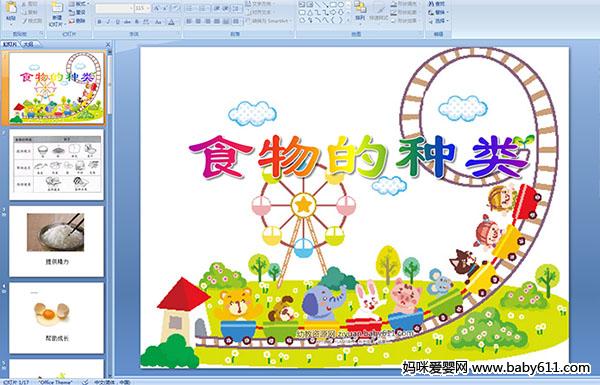Viewport: 600px width, 385px height.
Task: Apply center text alignment
Action: click(x=198, y=21)
